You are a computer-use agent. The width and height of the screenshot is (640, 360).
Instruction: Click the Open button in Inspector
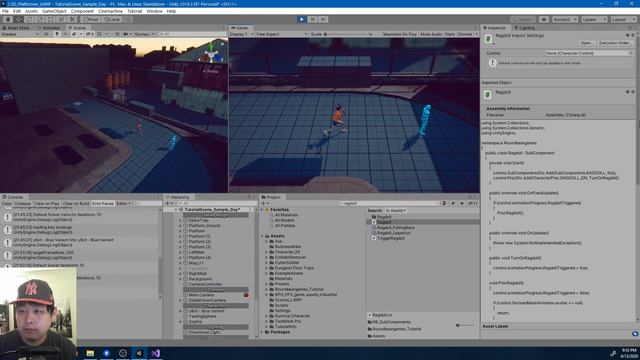click(x=586, y=43)
